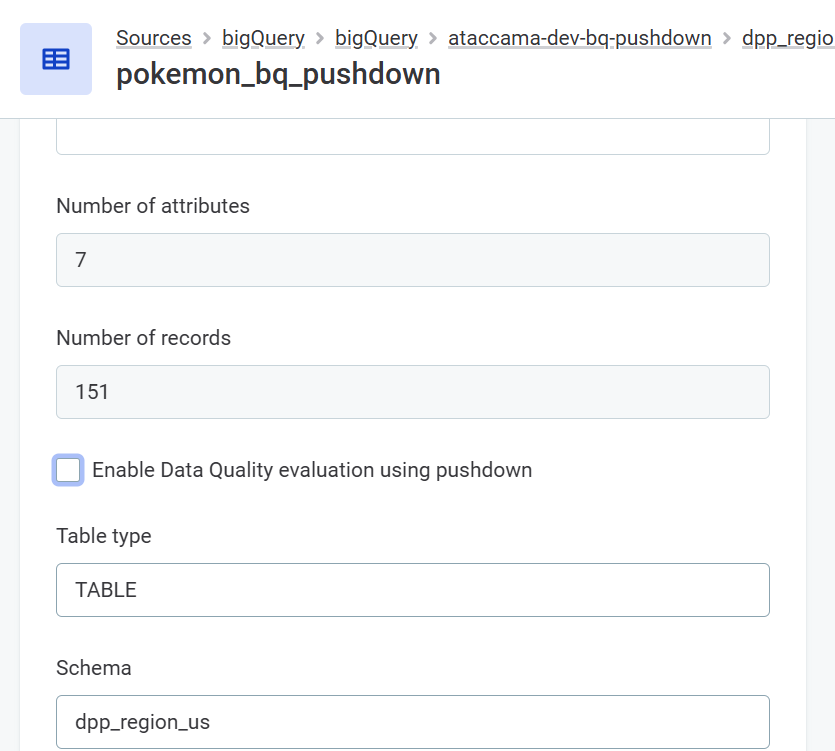Viewport: 835px width, 751px height.
Task: Click the Table type label
Action: coord(104,536)
